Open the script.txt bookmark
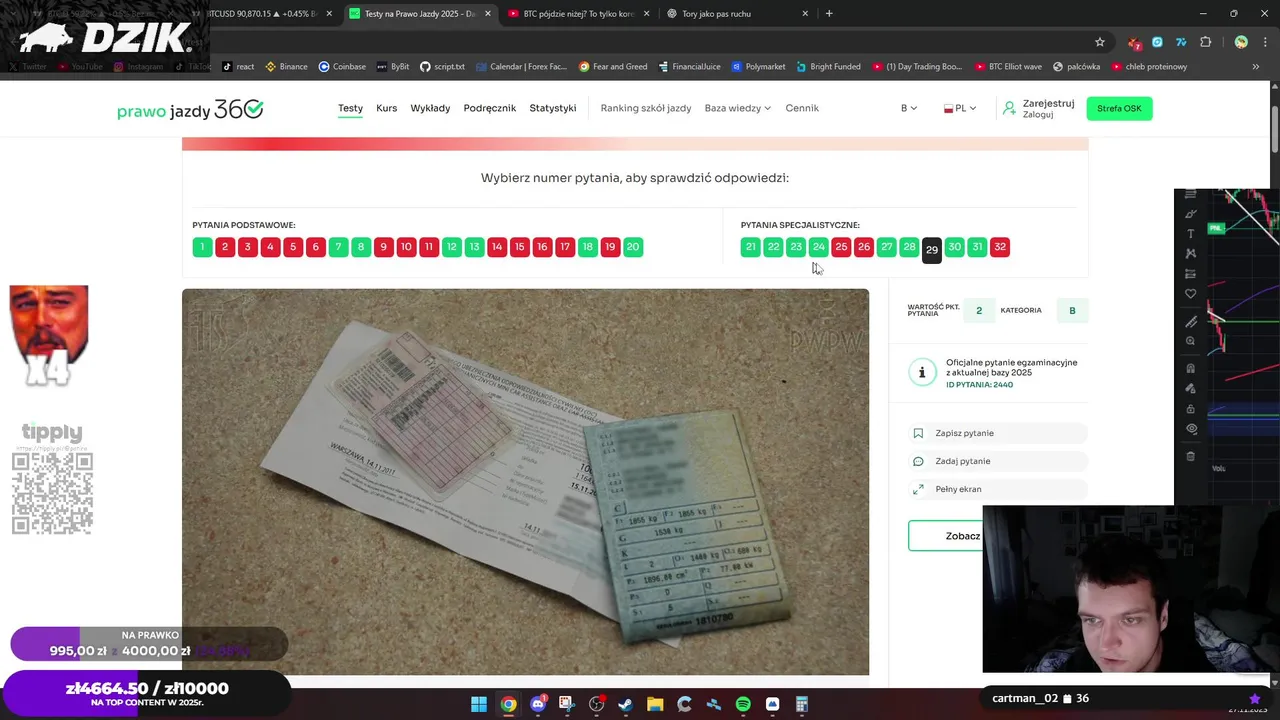The width and height of the screenshot is (1280, 720). click(x=442, y=67)
